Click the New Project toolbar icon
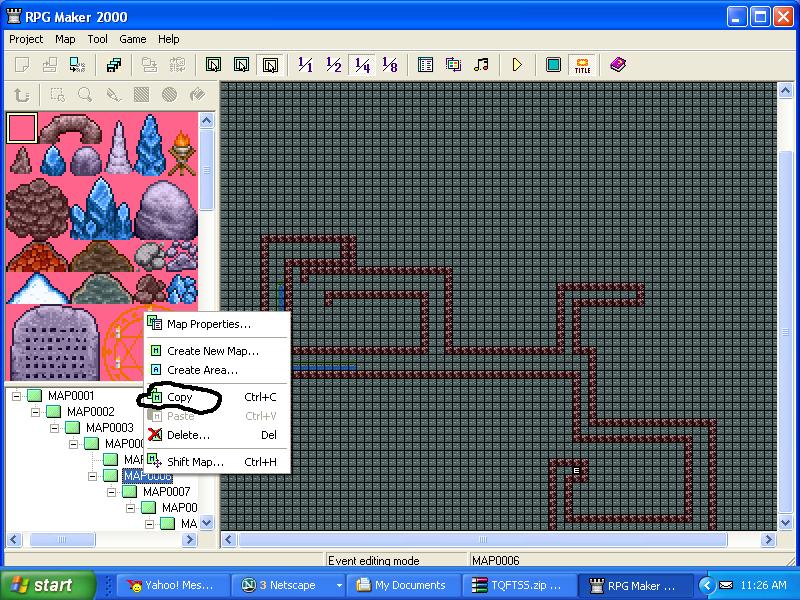Viewport: 800px width, 600px height. click(x=22, y=65)
